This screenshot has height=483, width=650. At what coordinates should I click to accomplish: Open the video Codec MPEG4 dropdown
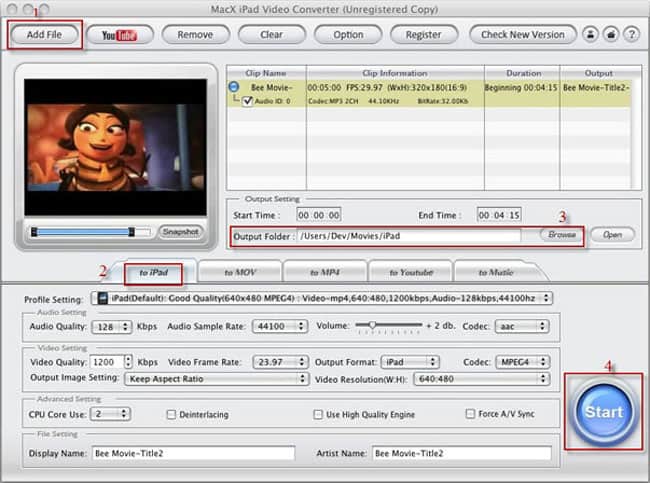523,362
